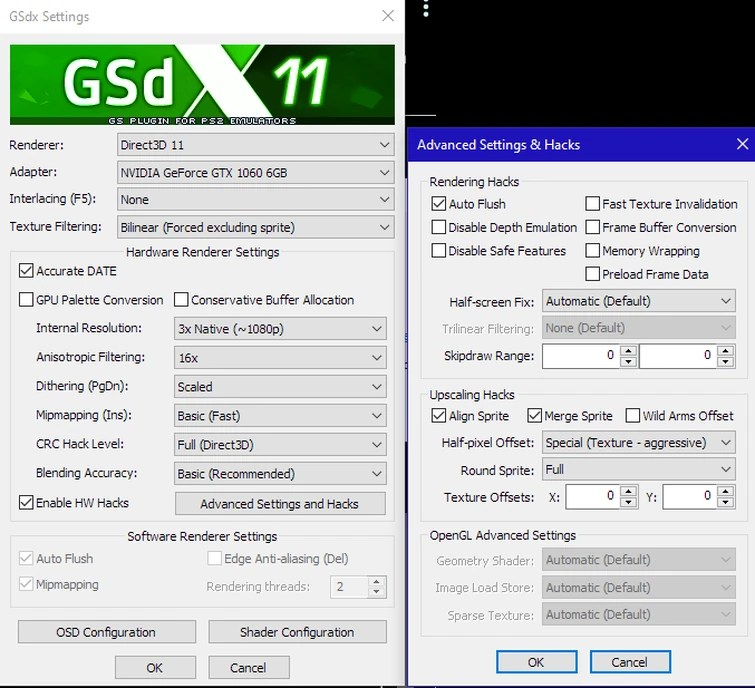Click the Texture Offsets Y input field
Viewport: 755px width, 688px height.
click(690, 496)
